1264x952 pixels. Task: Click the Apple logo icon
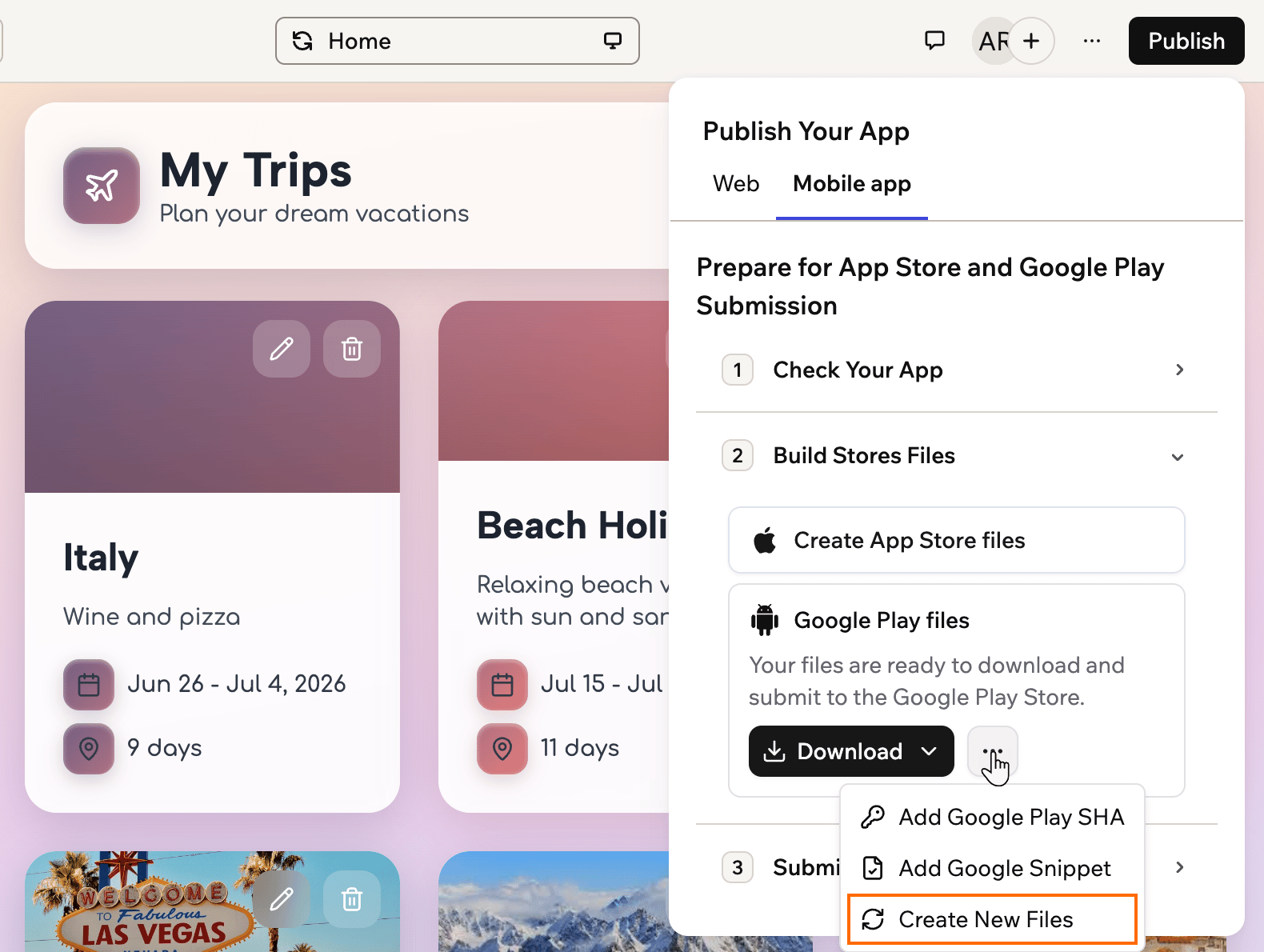765,540
